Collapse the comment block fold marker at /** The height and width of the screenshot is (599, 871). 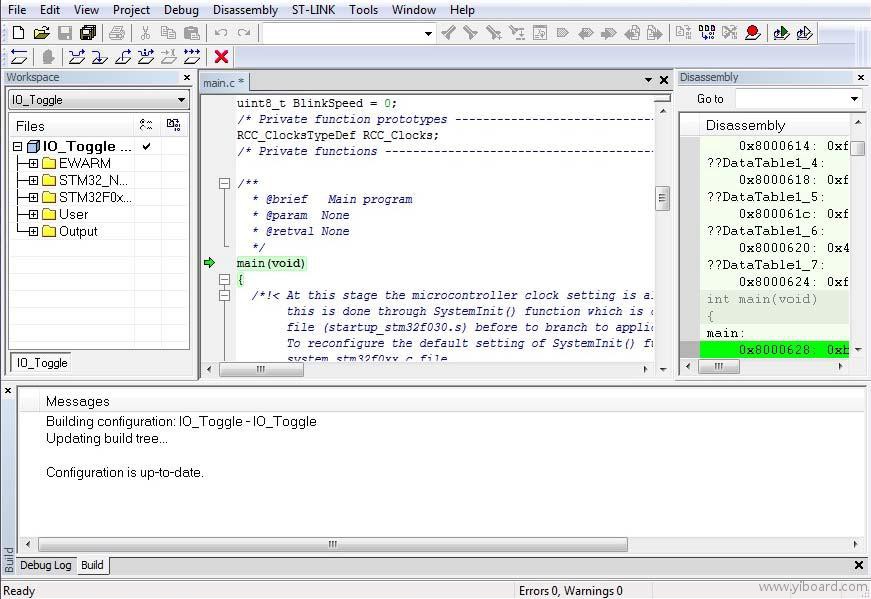click(224, 183)
